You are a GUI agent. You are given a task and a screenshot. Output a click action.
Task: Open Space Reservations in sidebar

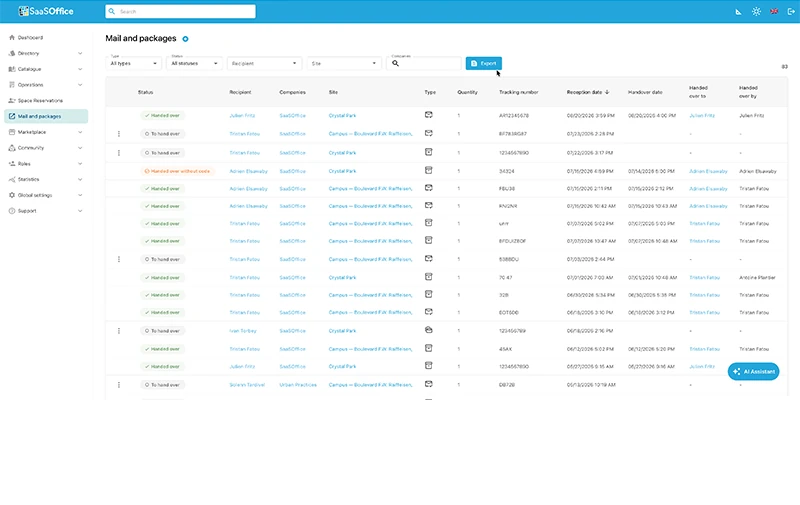click(x=40, y=100)
